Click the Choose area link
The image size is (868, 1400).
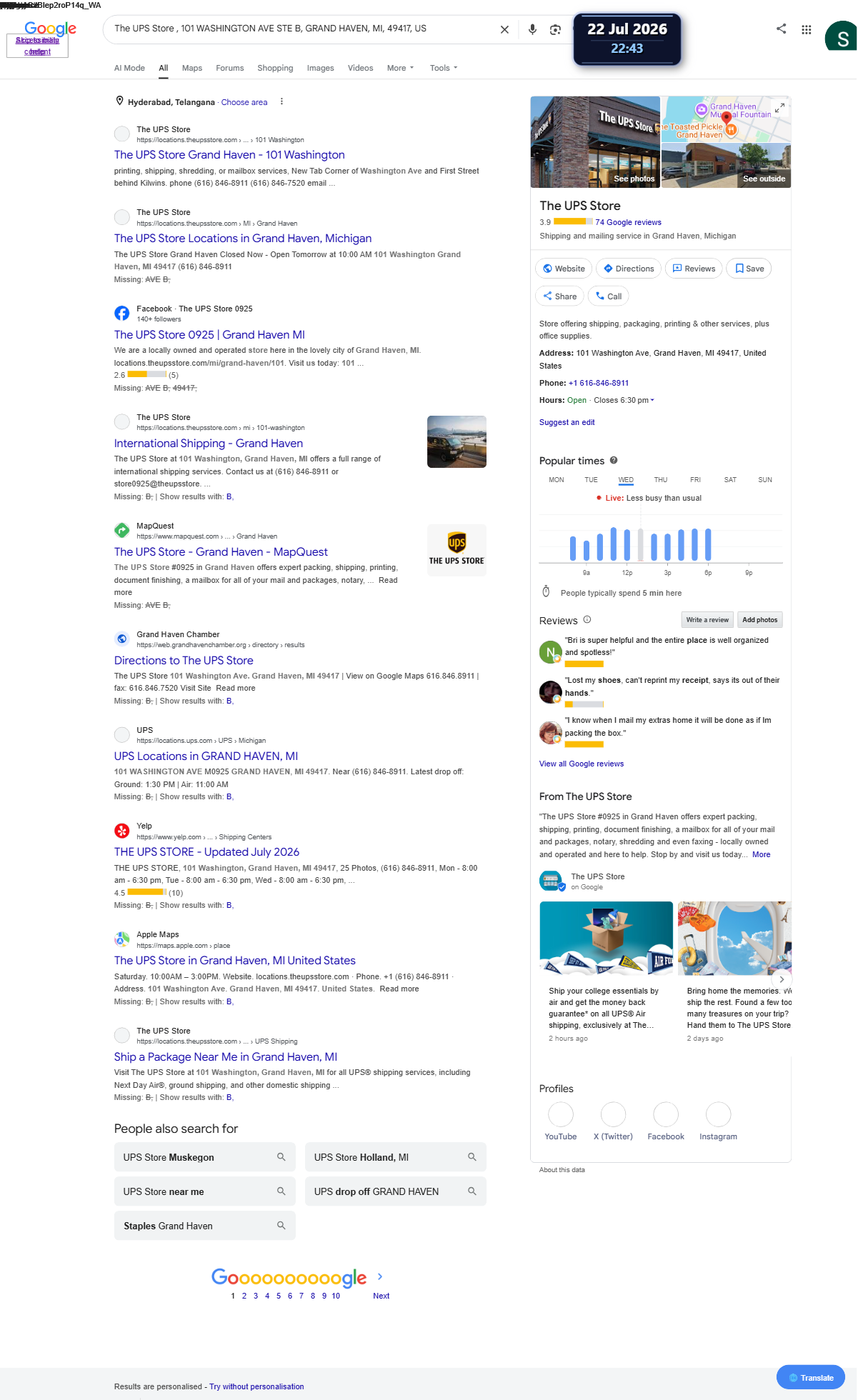point(244,102)
